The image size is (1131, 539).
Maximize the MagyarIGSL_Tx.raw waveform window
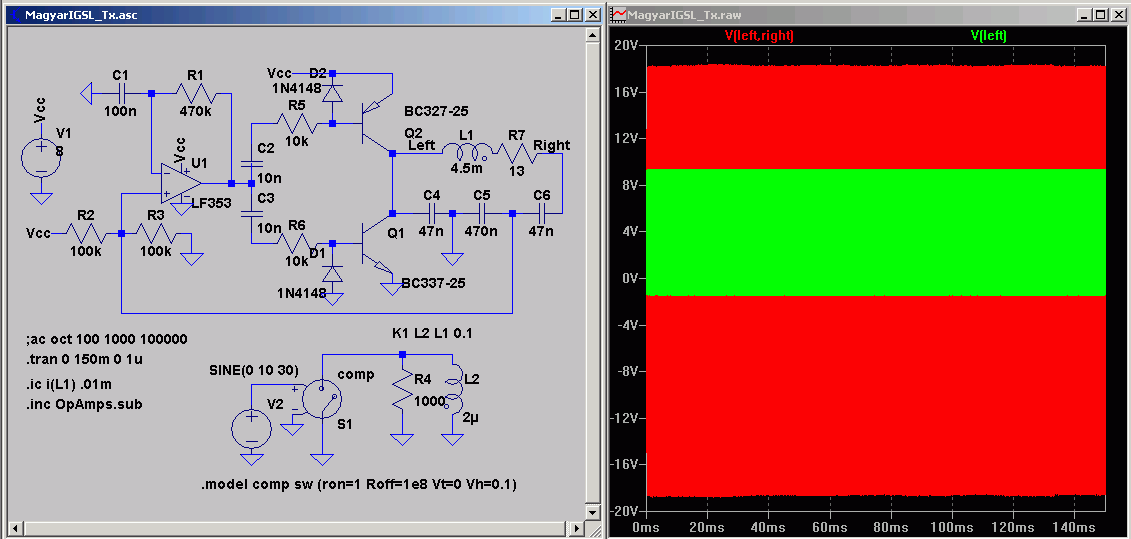point(1099,15)
